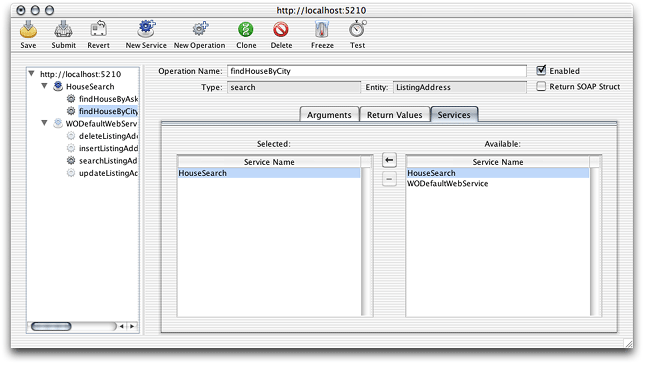Screen dimensions: 646x365
Task: Add a New Operation
Action: coord(200,30)
